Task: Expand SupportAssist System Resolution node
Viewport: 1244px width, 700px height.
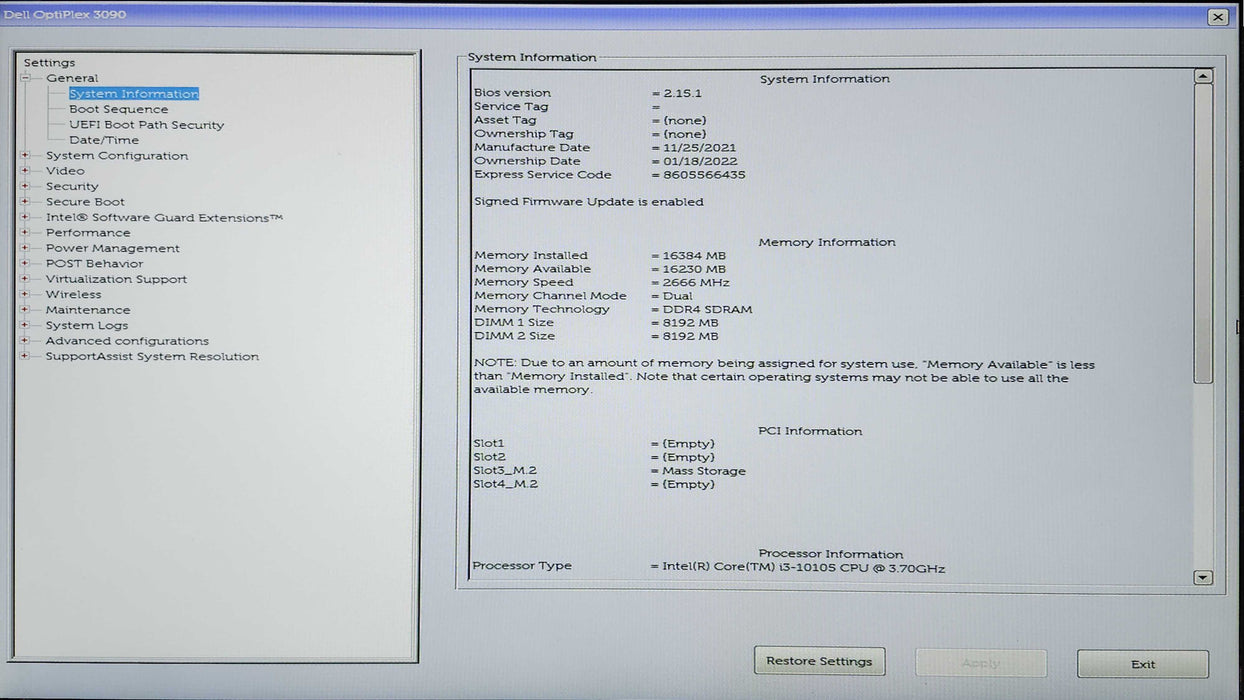Action: tap(26, 356)
